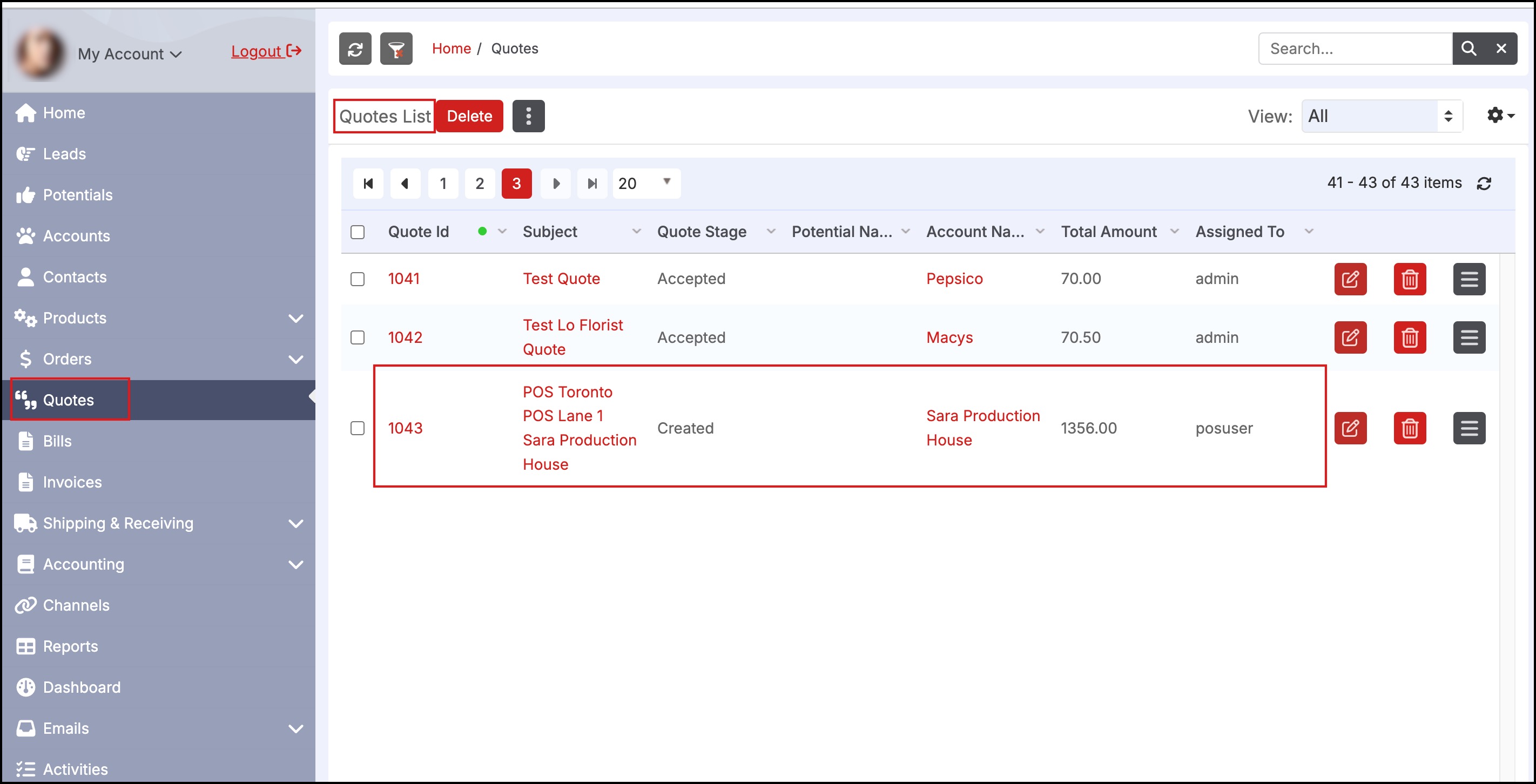This screenshot has height=784, width=1536.
Task: Click the Home breadcrumb link
Action: click(x=452, y=49)
